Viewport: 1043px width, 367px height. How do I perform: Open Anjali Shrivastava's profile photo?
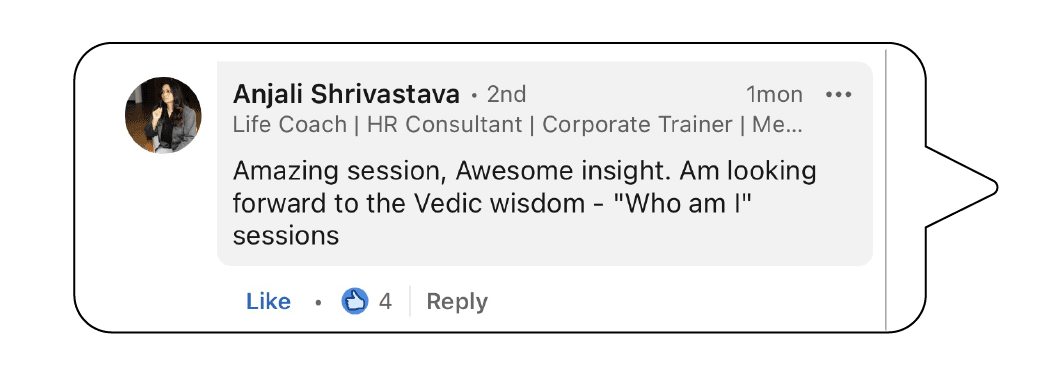(x=163, y=114)
